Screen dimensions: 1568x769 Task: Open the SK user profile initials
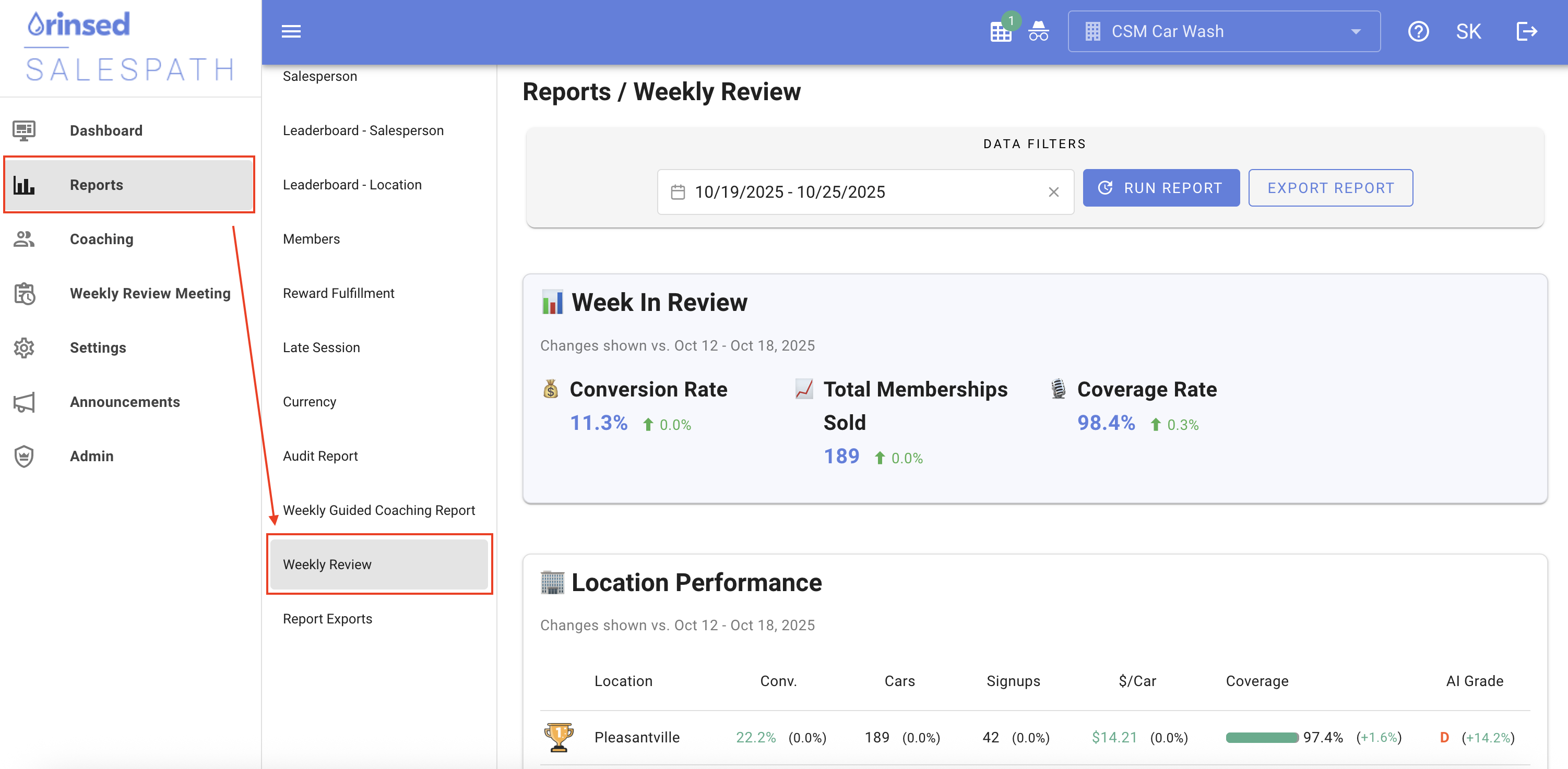coord(1468,31)
